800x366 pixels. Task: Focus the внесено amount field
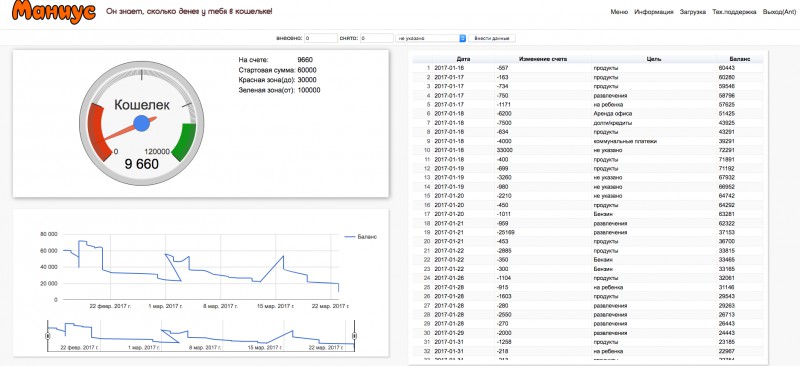point(321,38)
